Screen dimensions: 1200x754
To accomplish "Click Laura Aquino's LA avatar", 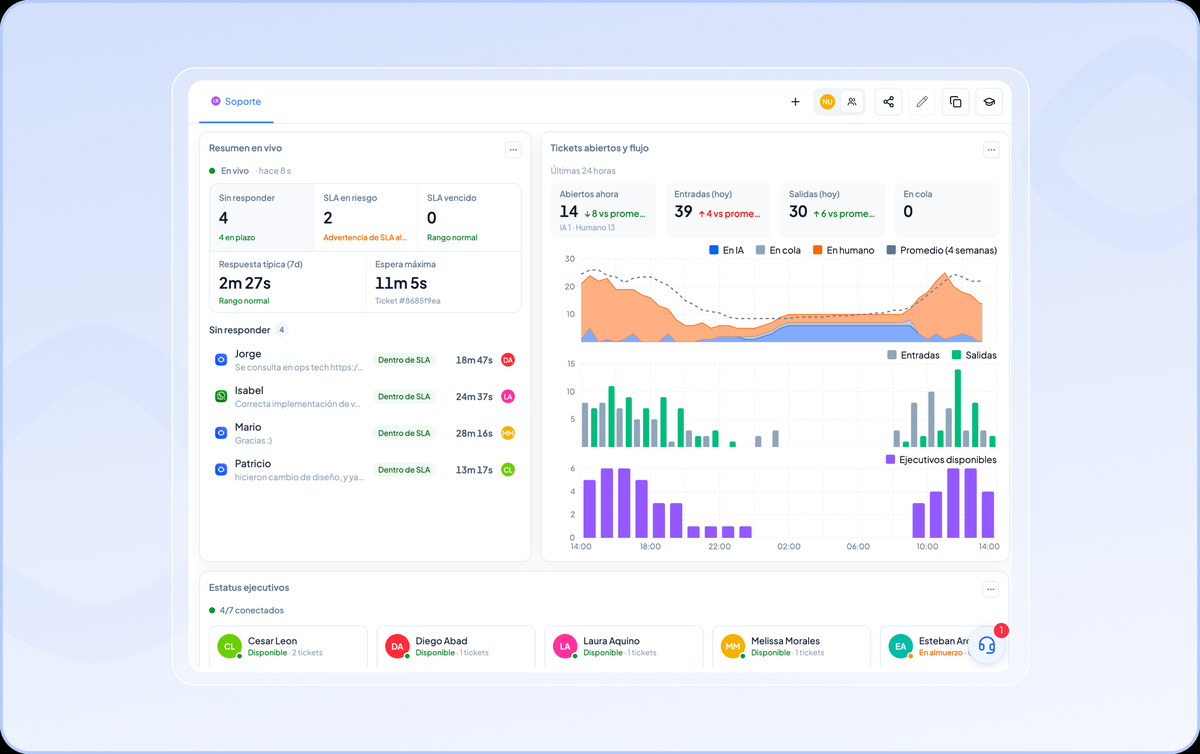I will pos(565,646).
